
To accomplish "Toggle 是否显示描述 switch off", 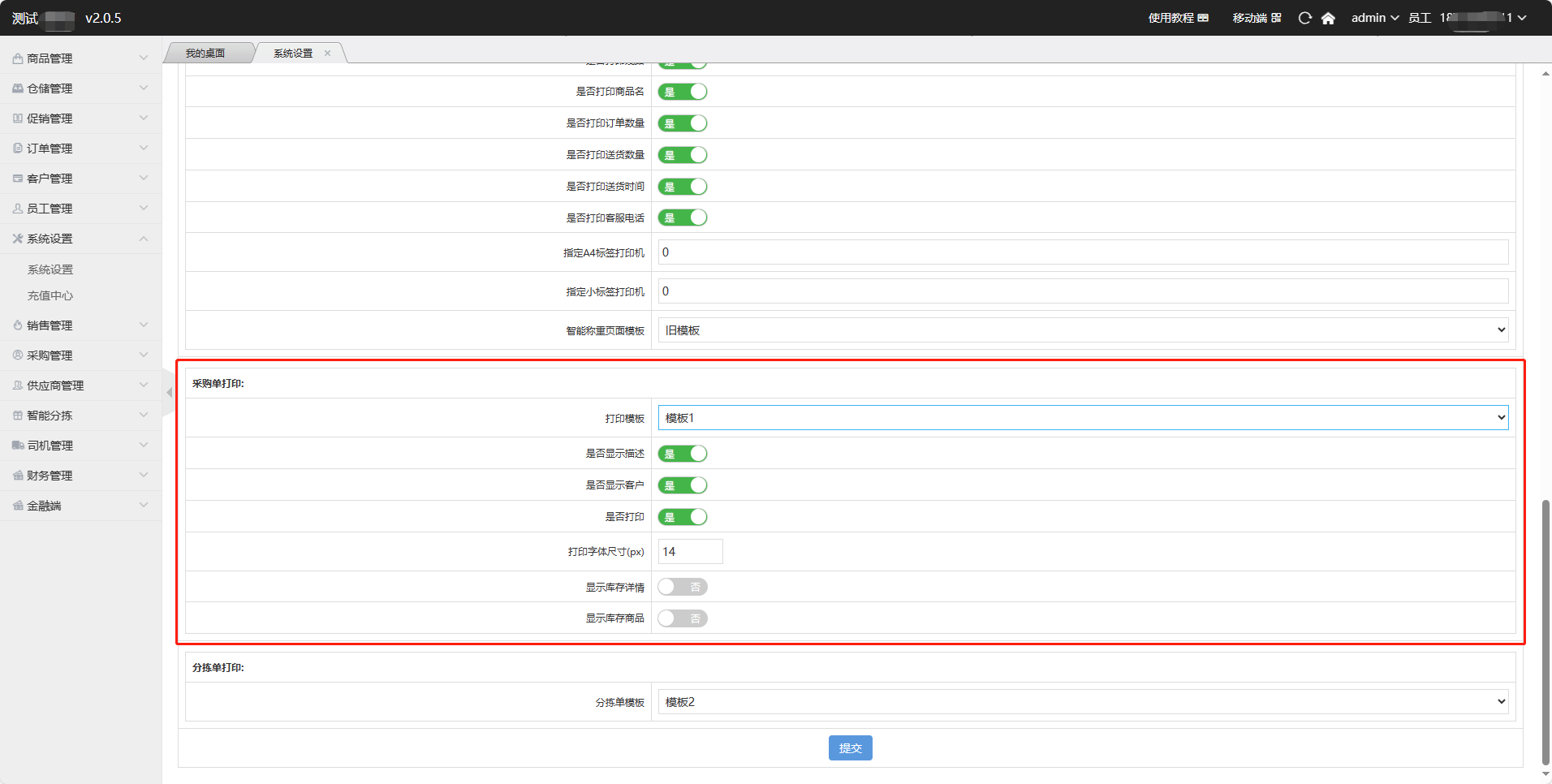I will 682,454.
